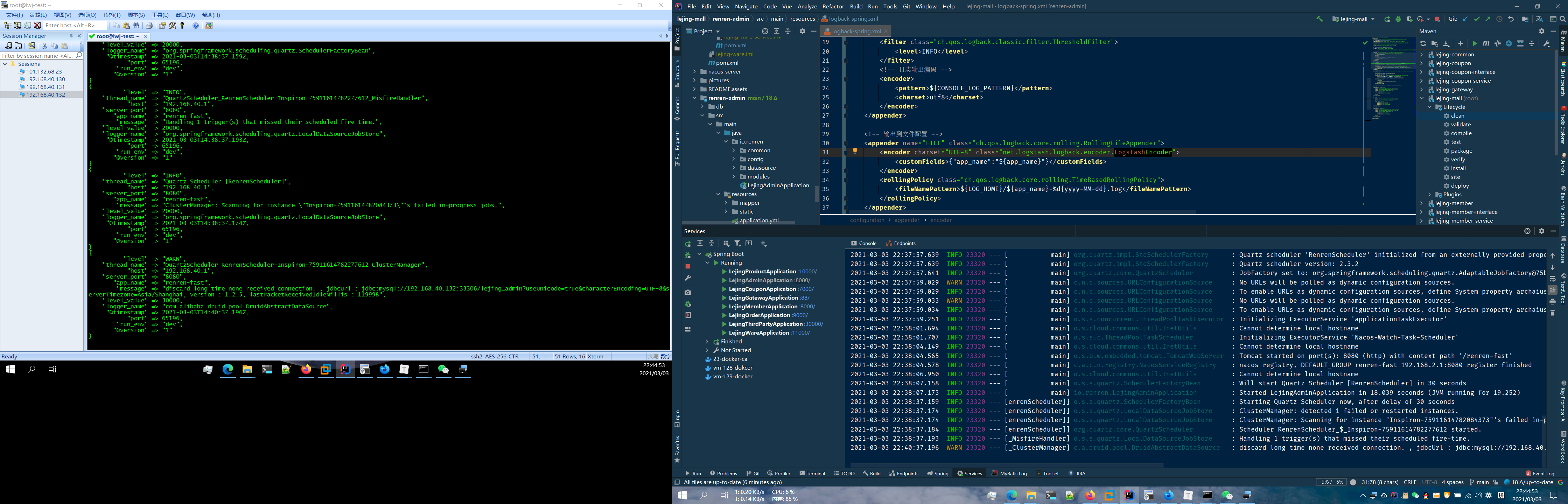Click Maven add project plus icon
The width and height of the screenshot is (1568, 504).
point(1459,44)
